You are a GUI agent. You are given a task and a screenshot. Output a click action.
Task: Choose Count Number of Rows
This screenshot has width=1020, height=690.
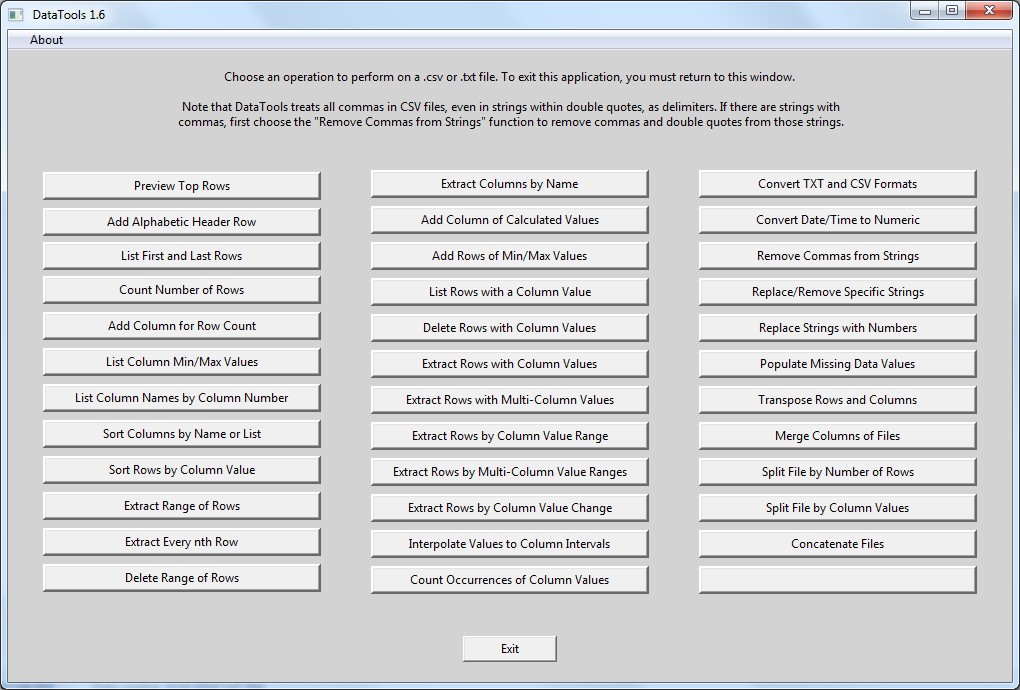click(x=181, y=290)
